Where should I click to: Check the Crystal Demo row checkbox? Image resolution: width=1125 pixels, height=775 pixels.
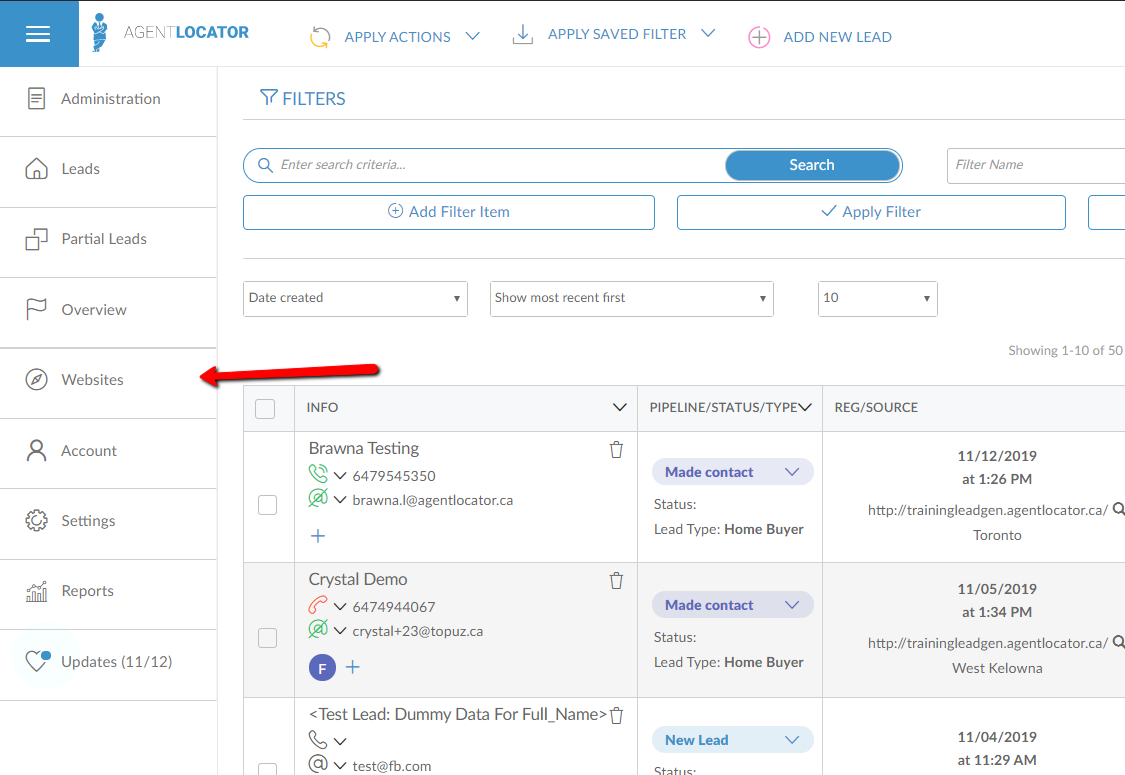click(268, 637)
